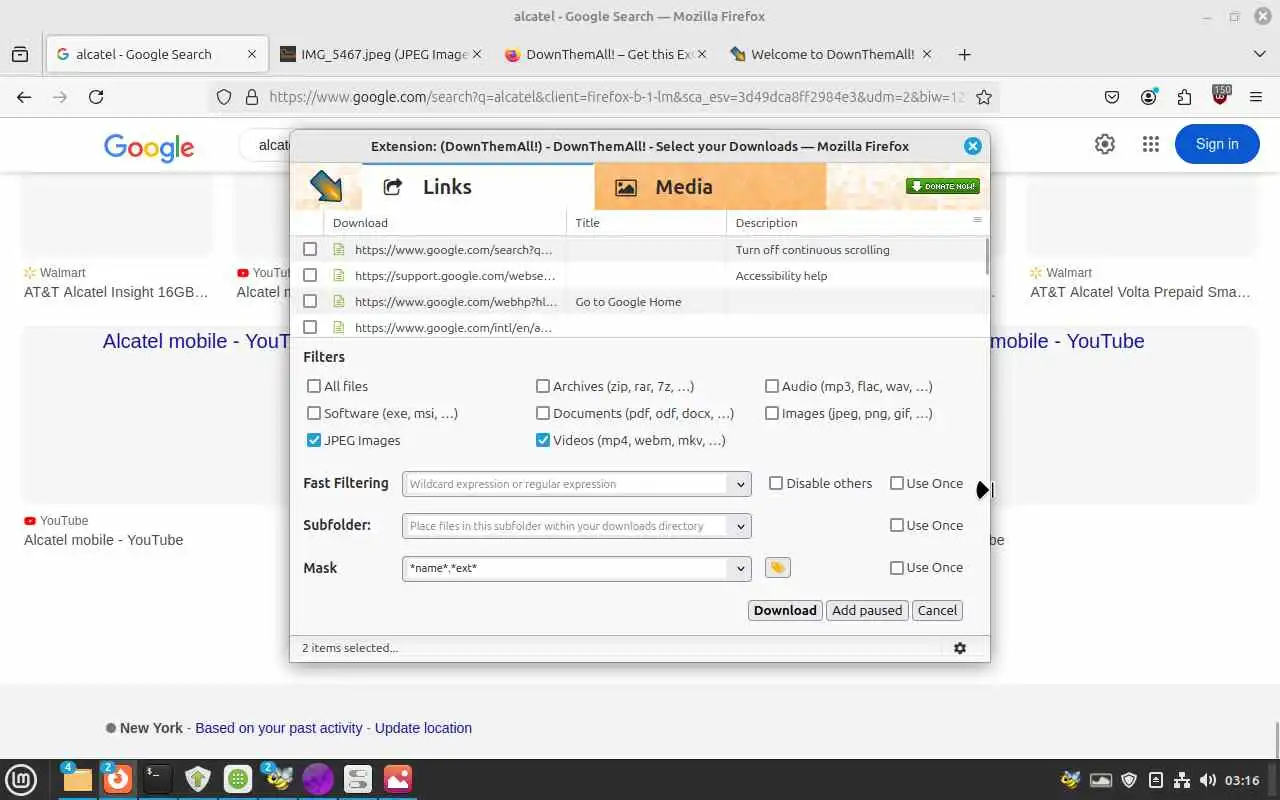
Task: Switch to Firefox in the taskbar
Action: coord(118,779)
